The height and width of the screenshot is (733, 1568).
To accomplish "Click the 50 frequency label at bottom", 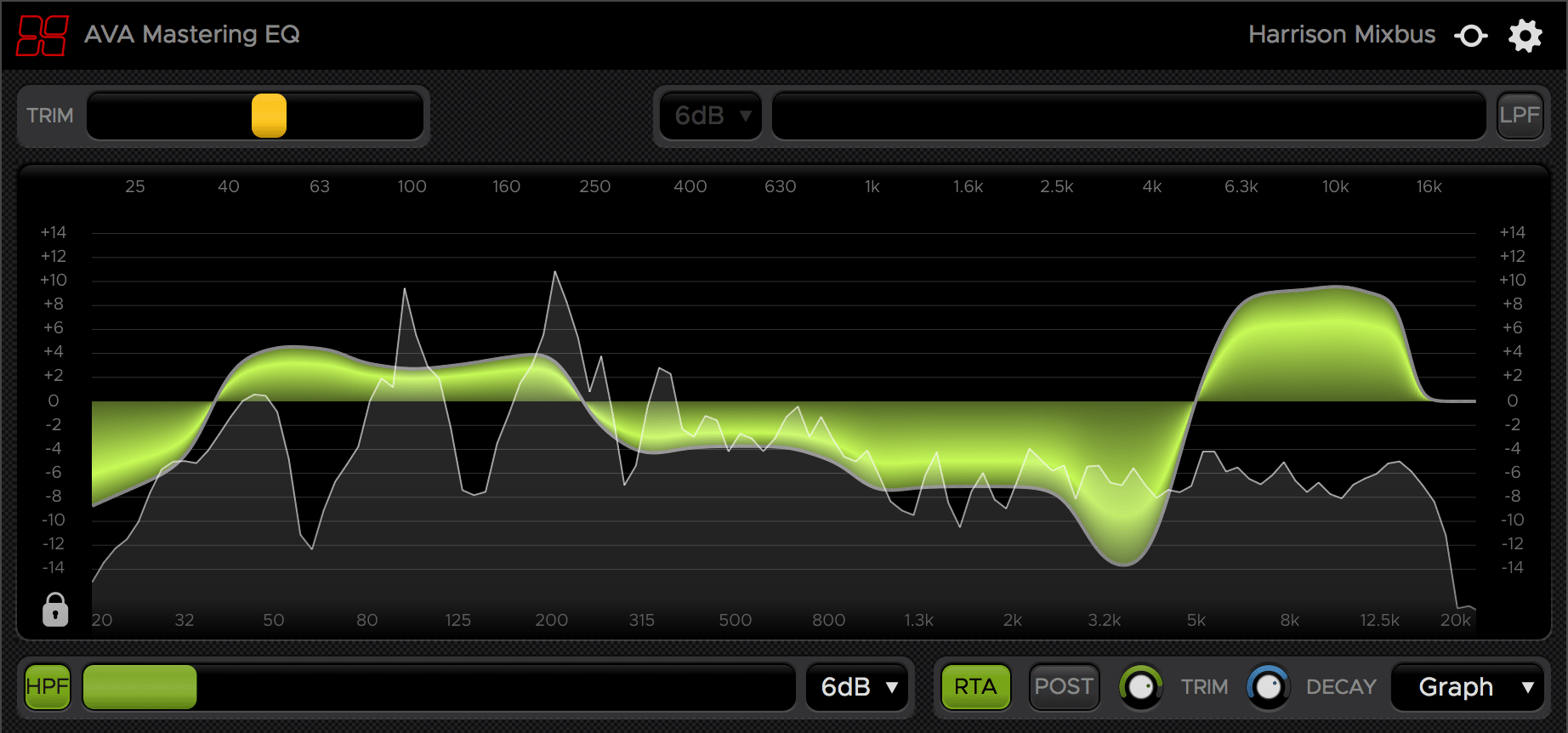I will [x=274, y=620].
